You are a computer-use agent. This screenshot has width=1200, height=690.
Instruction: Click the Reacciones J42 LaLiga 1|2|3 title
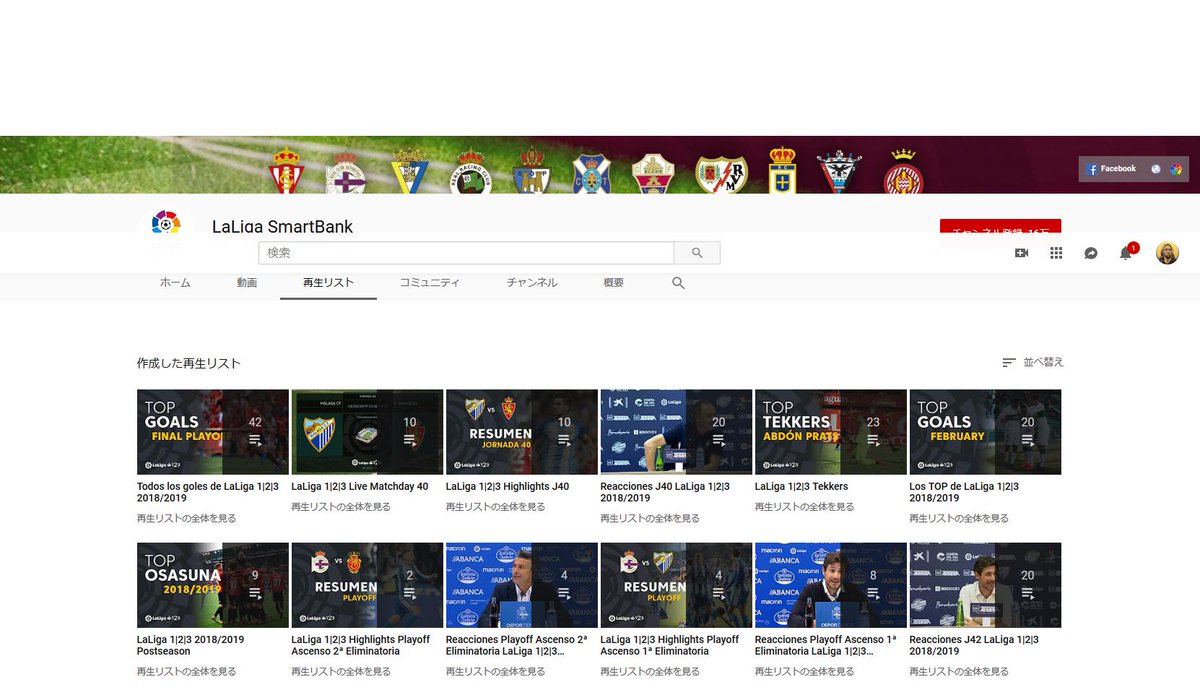click(x=974, y=645)
